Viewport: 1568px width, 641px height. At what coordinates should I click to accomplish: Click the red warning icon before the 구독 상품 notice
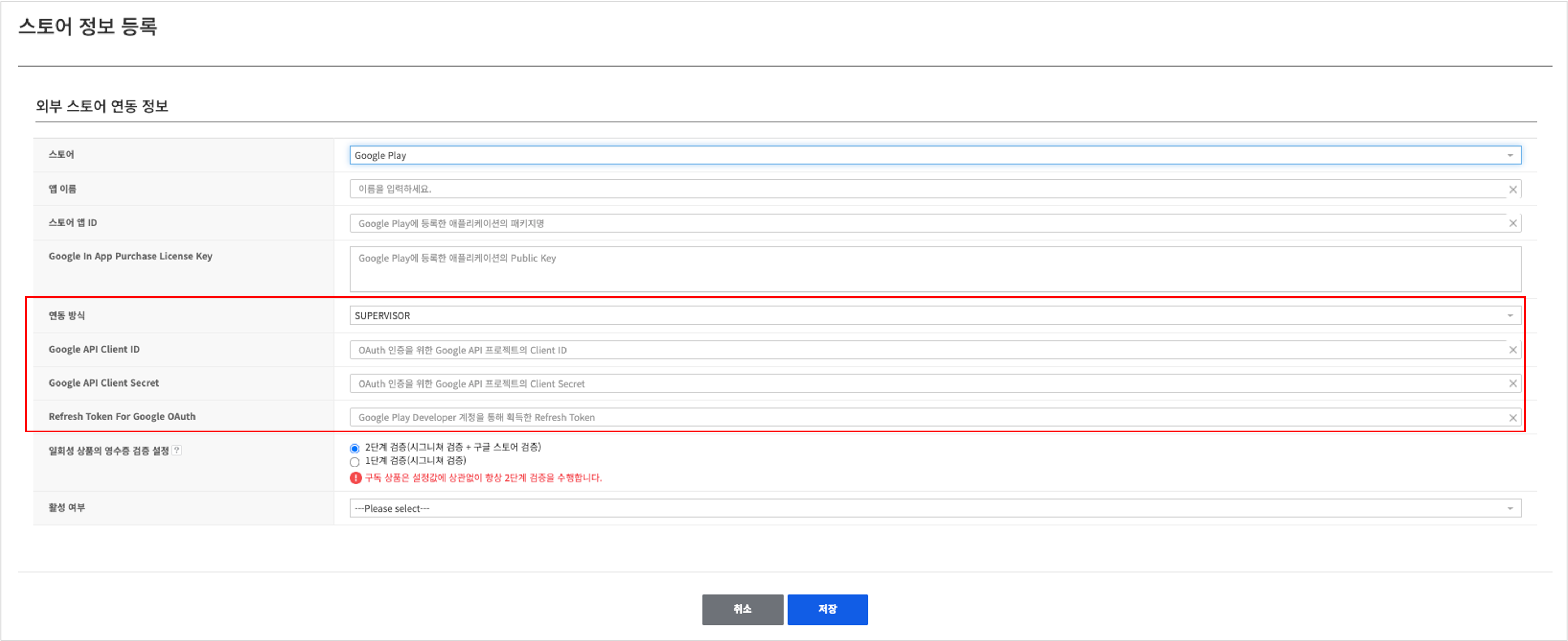[x=356, y=478]
